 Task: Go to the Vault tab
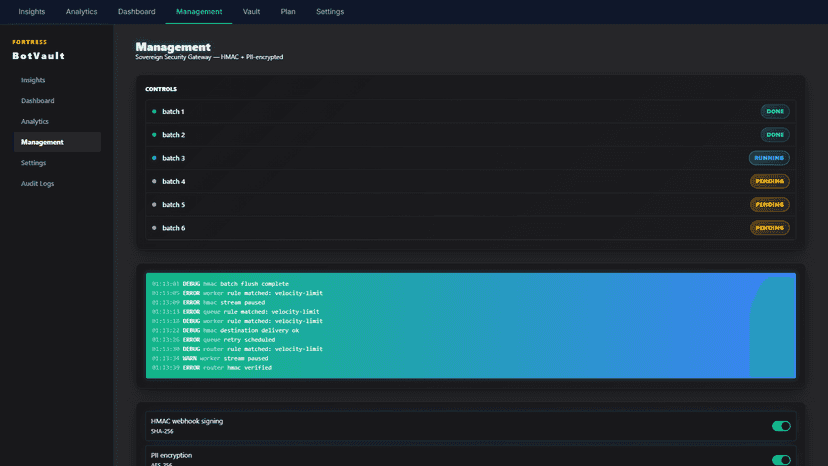251,12
